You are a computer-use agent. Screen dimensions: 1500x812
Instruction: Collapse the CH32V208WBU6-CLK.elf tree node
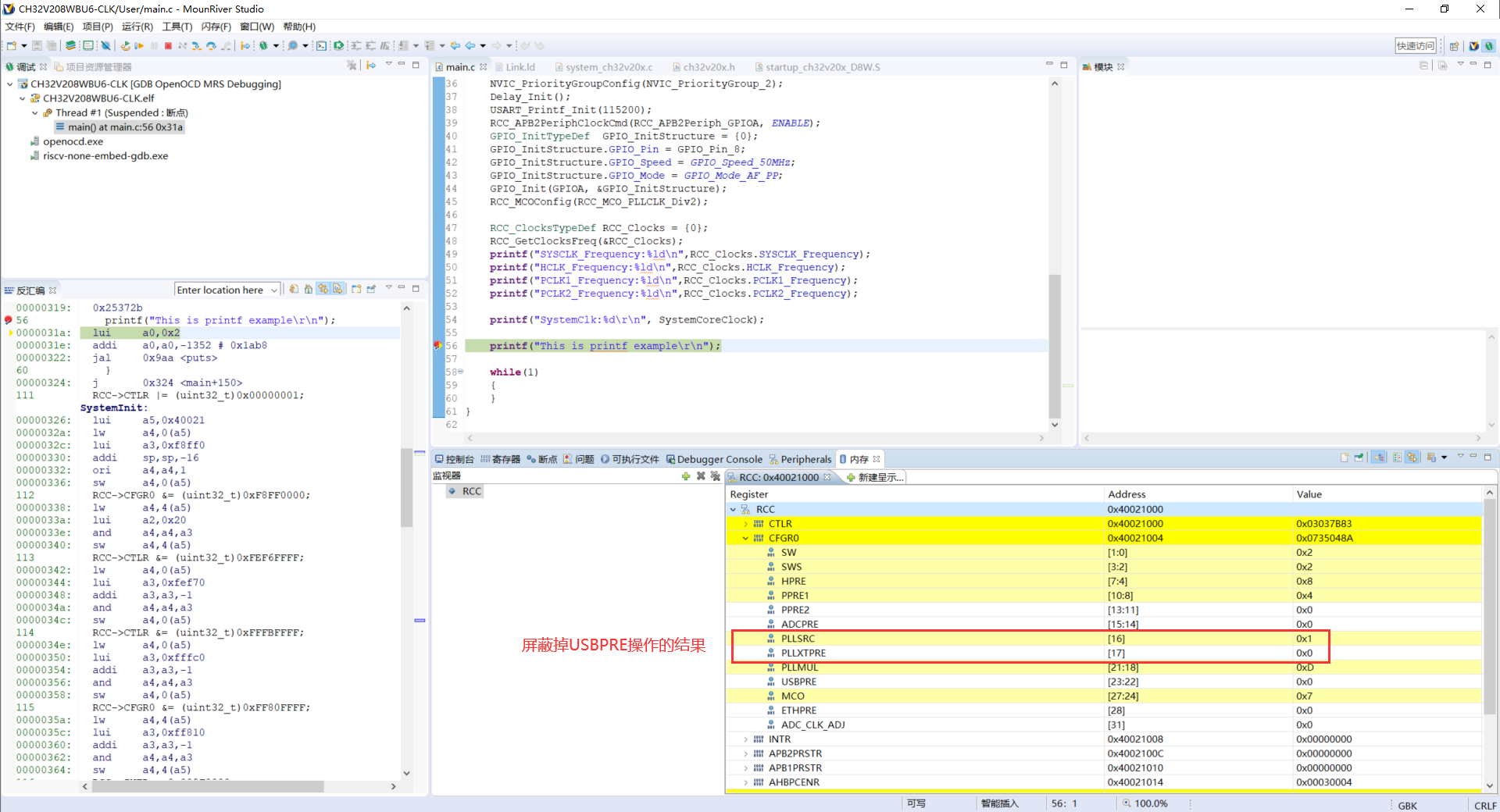[22, 98]
